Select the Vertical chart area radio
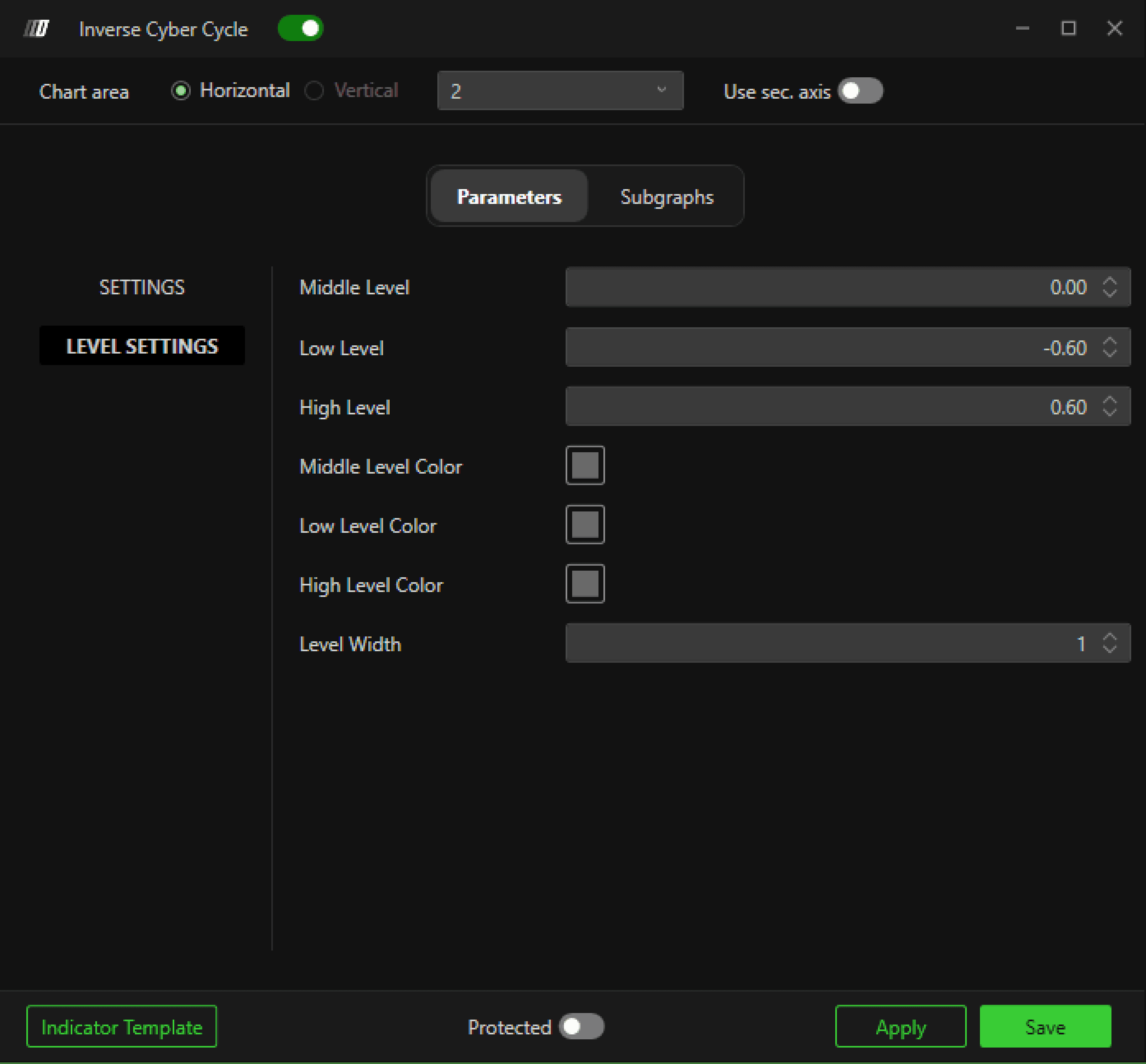1146x1064 pixels. [314, 91]
